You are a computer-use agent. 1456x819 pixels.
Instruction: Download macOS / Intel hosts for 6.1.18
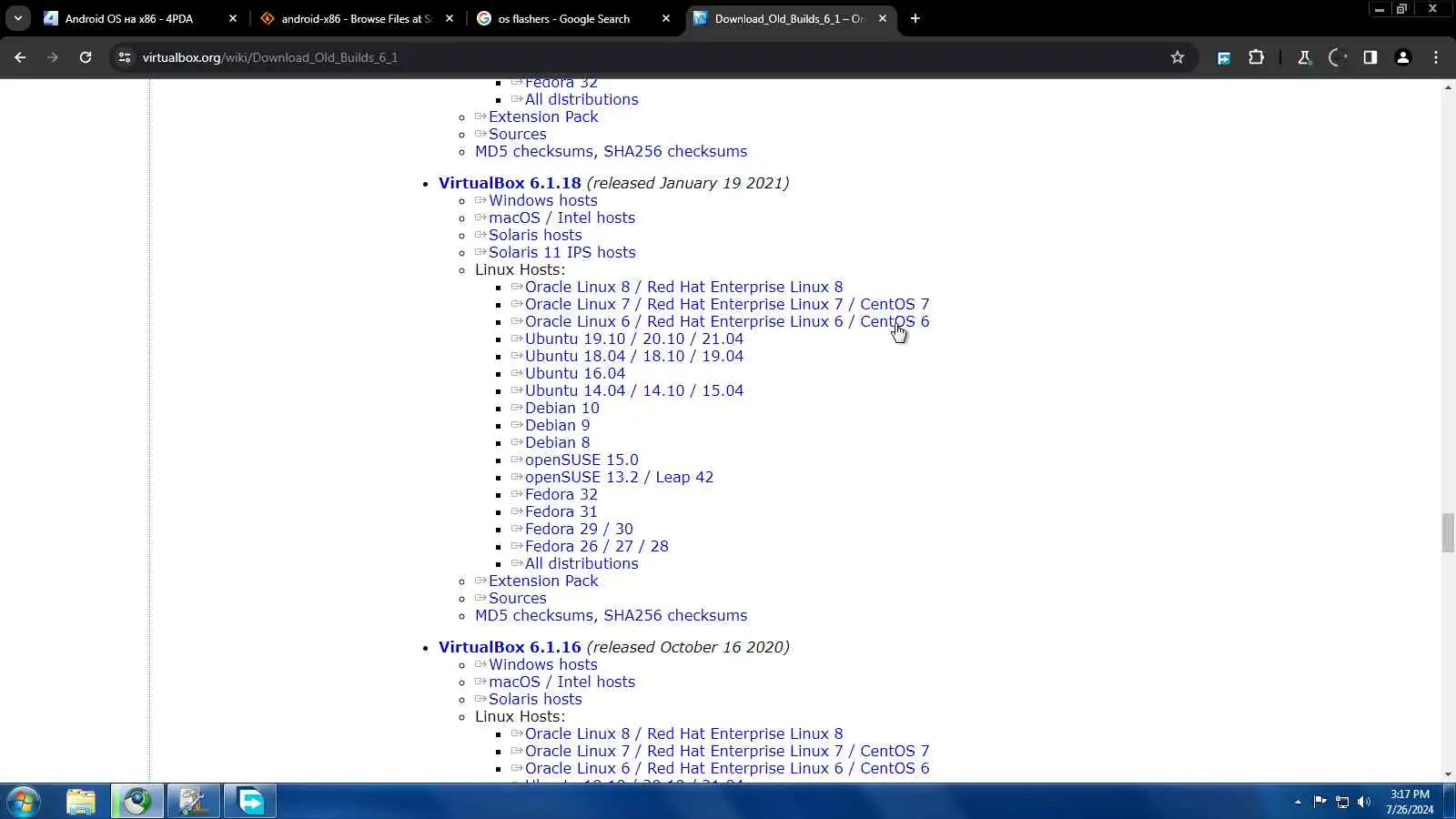[561, 217]
